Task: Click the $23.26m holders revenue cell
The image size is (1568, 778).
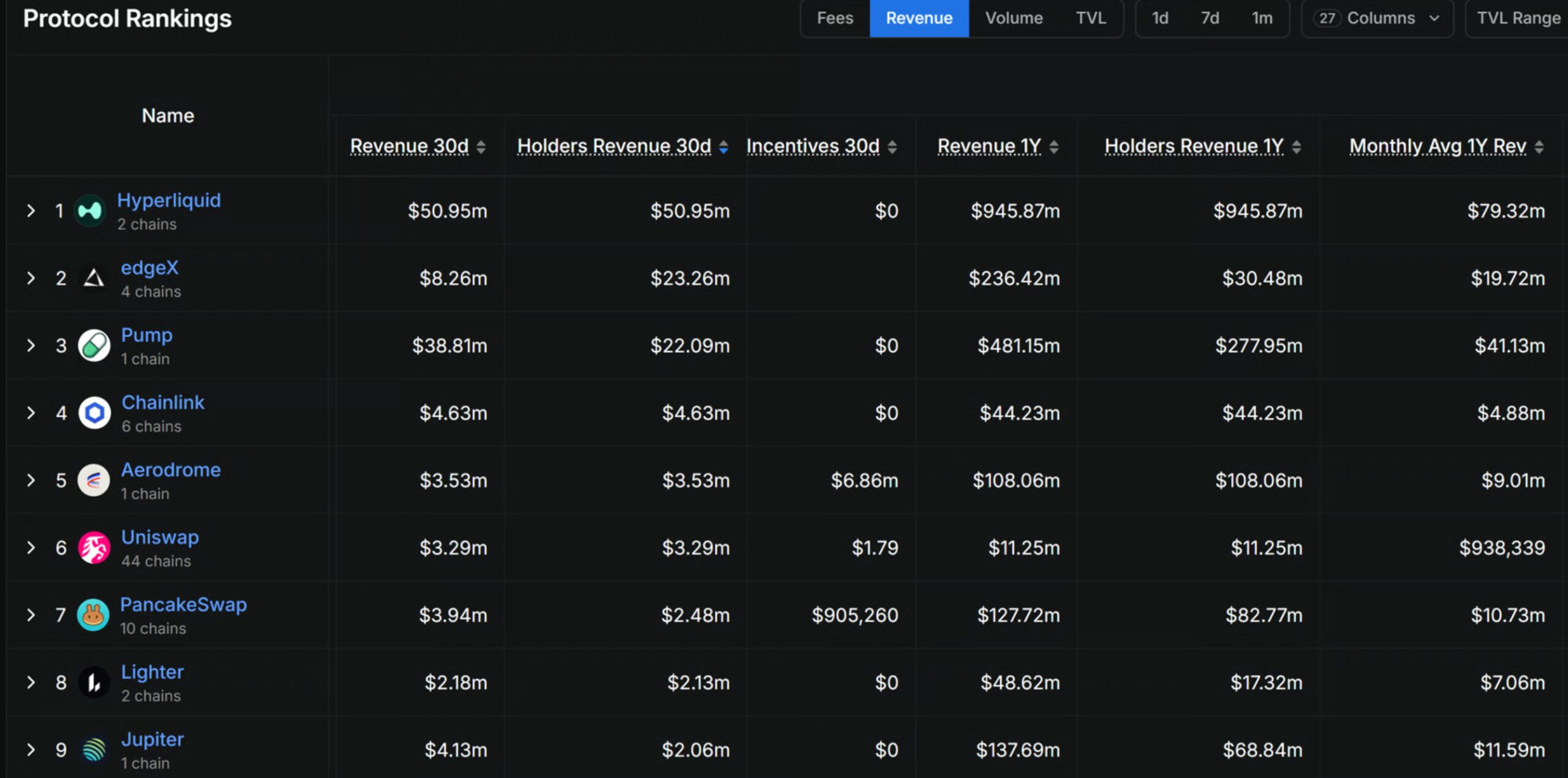Action: point(690,279)
